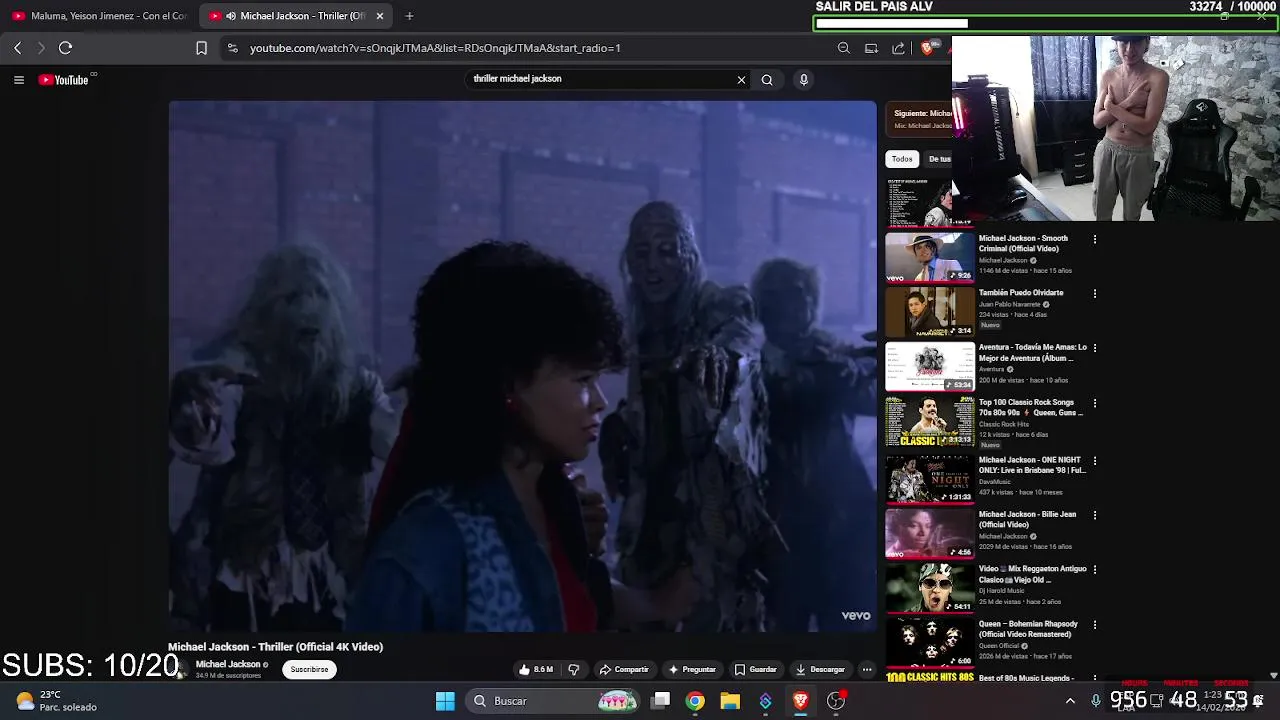
Task: Click microphone icon in system tray
Action: [1096, 701]
